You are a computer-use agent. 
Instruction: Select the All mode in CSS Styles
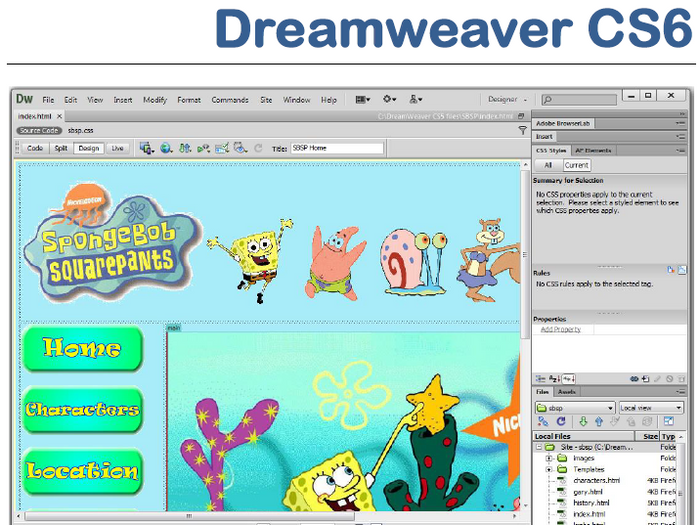click(x=548, y=165)
